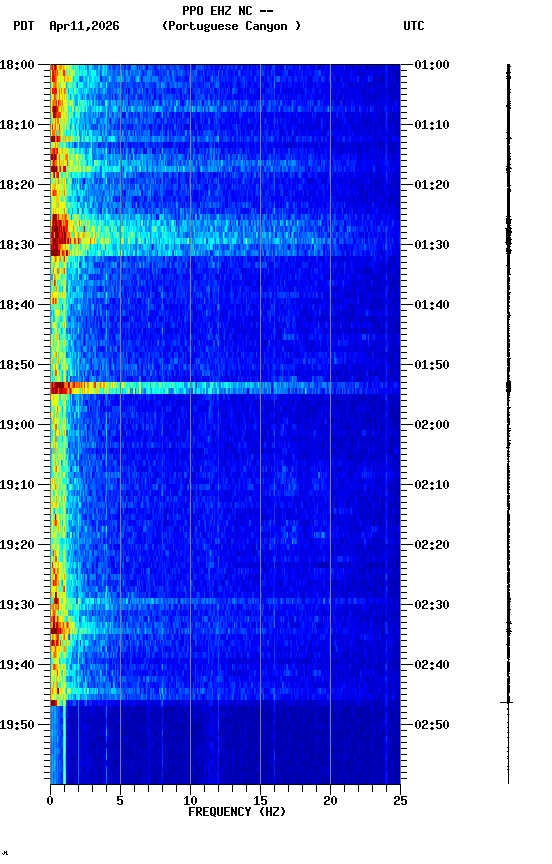Click the '02:30' UTC time label
Screen dimensions: 552x864
pos(432,606)
